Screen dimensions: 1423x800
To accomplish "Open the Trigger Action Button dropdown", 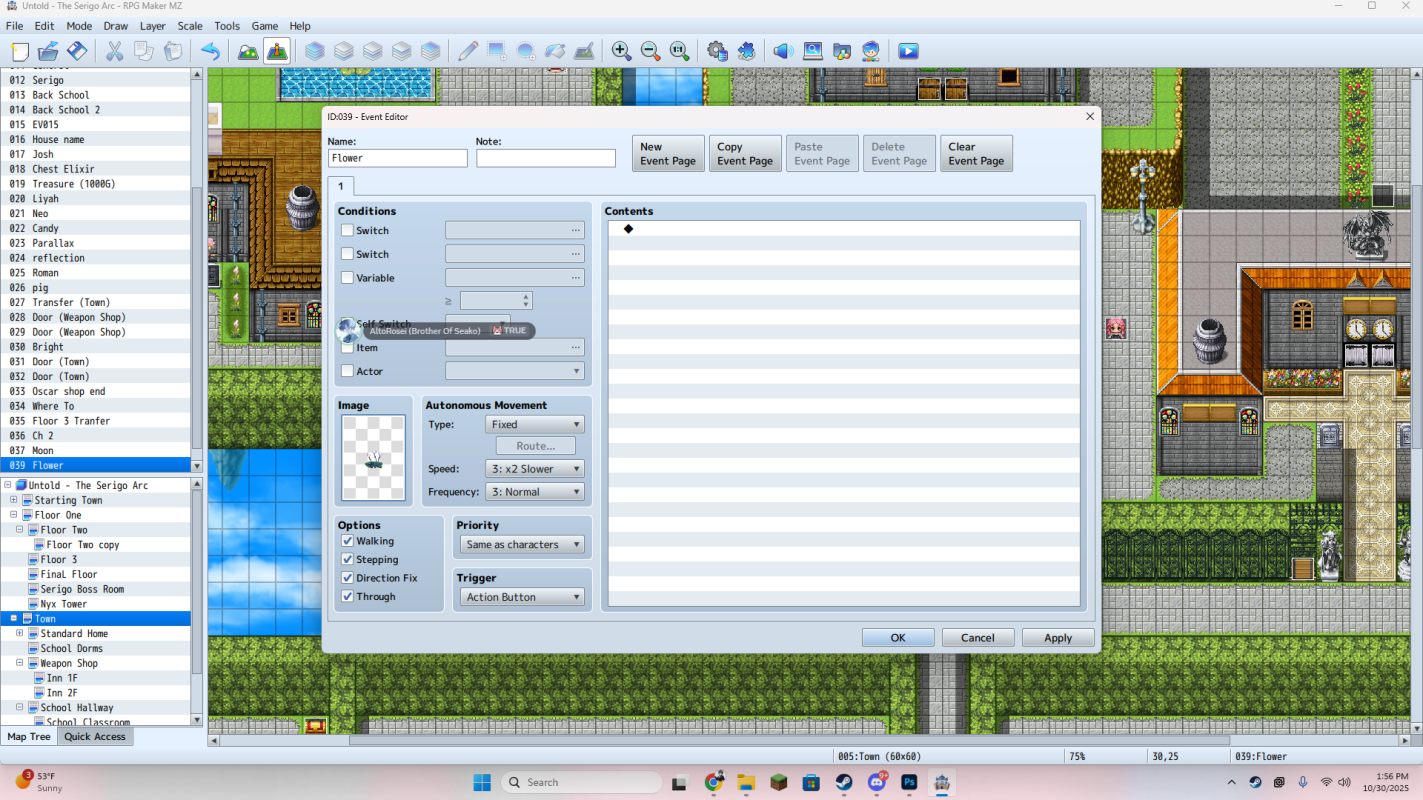I will [x=521, y=597].
